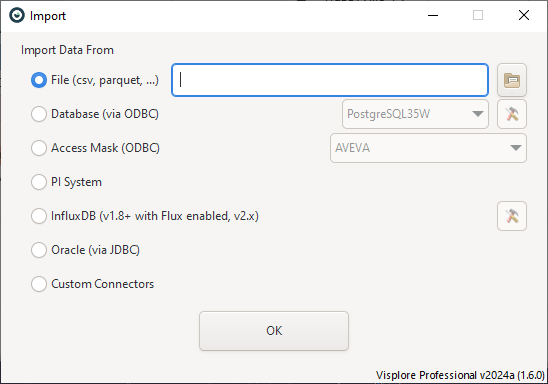
Task: Click the Visplore logo in title bar
Action: coord(17,15)
